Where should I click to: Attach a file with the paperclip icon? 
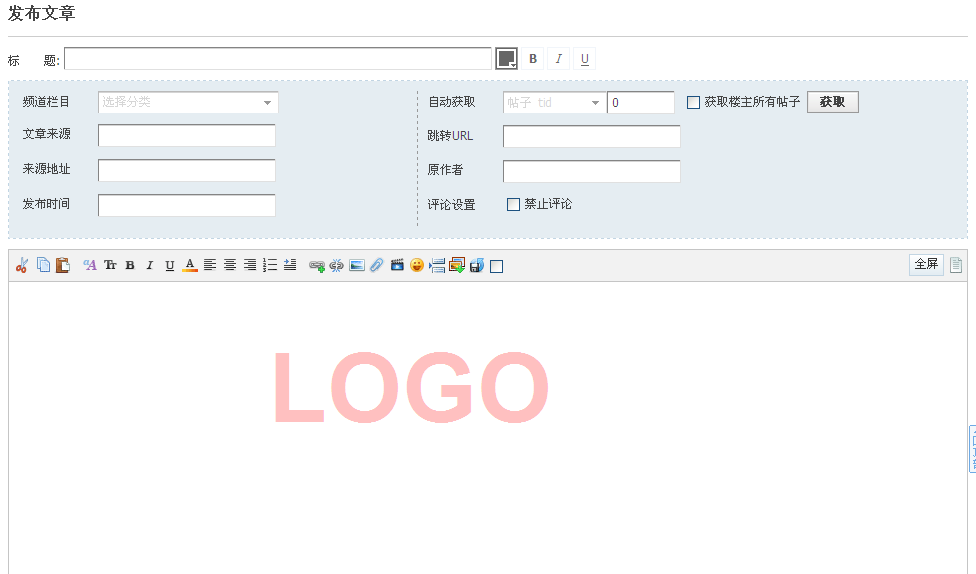click(x=377, y=266)
